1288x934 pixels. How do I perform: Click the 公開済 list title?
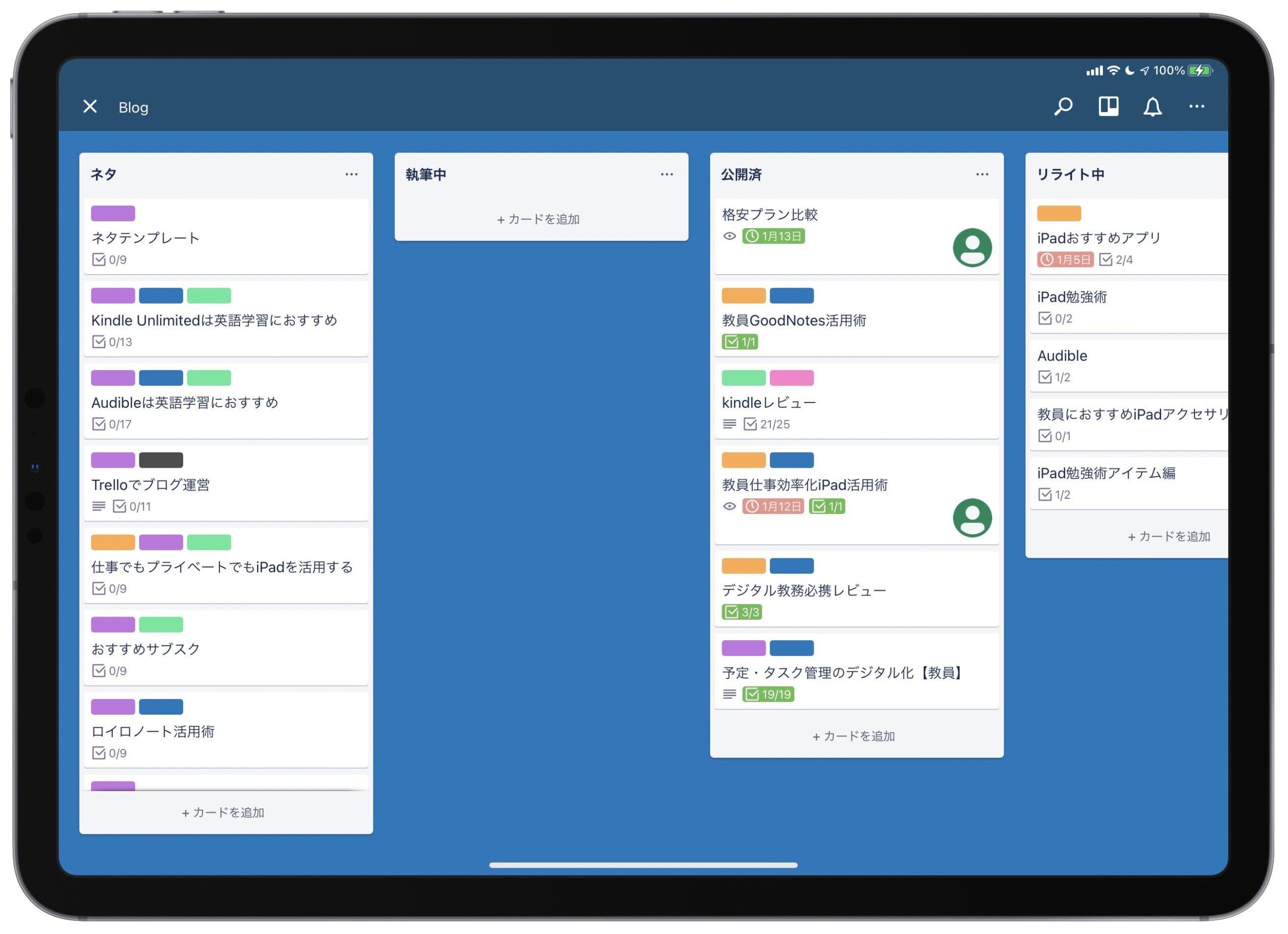[742, 175]
